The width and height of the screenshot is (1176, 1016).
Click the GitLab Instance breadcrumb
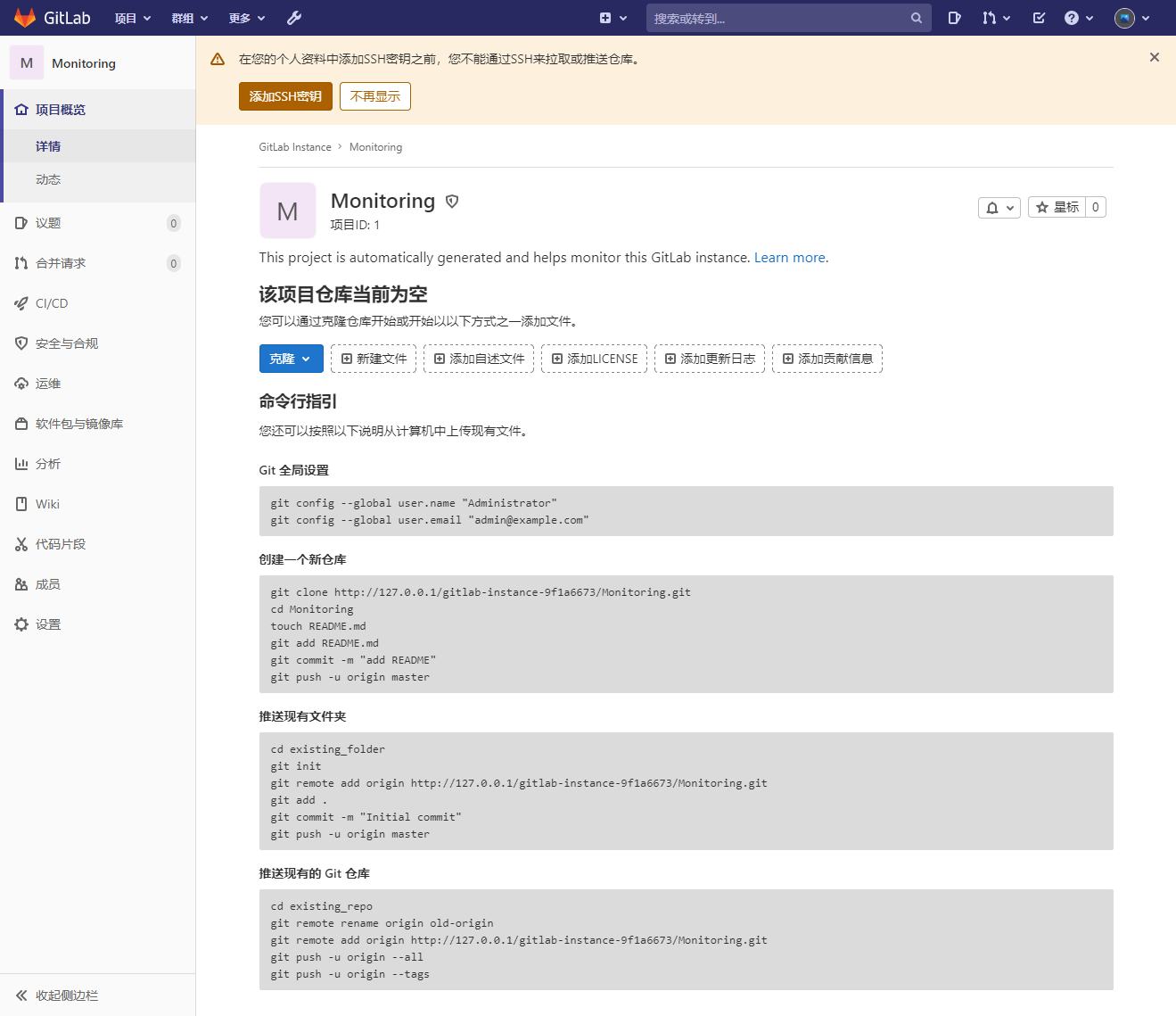[295, 147]
